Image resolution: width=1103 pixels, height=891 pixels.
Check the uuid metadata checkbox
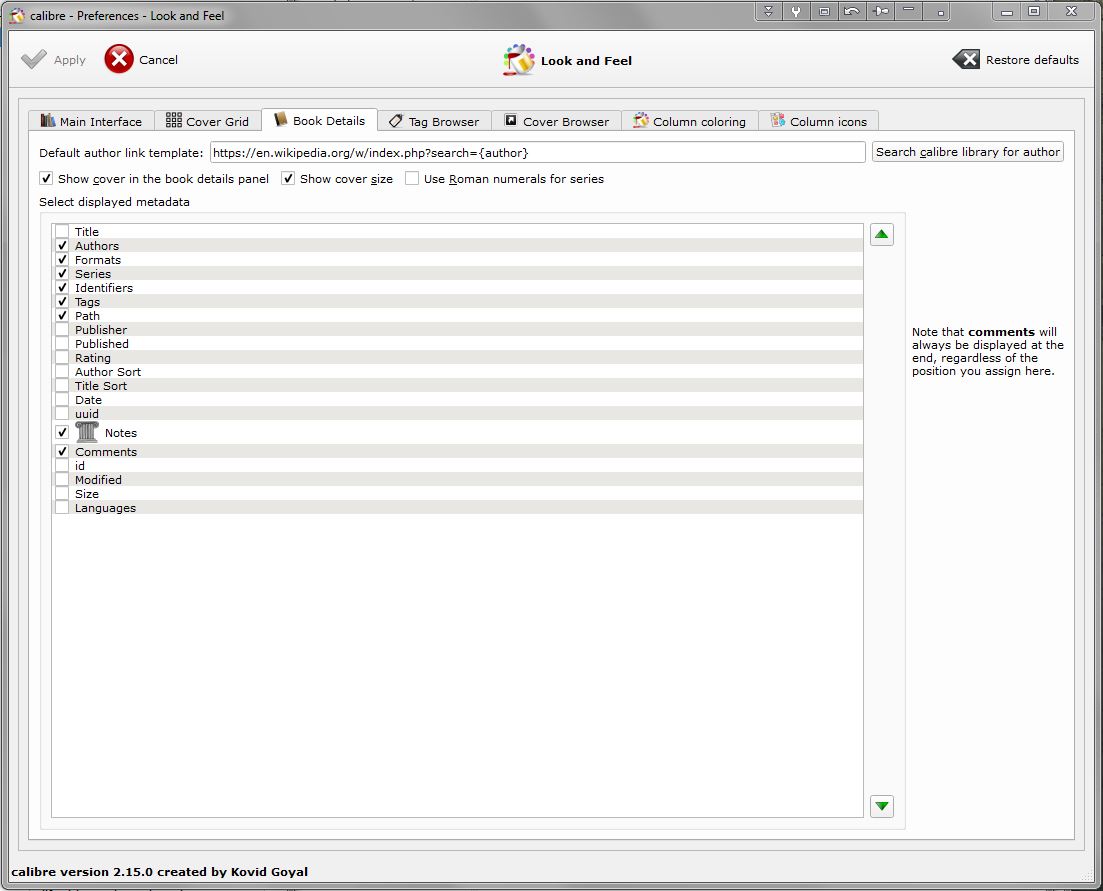(63, 414)
